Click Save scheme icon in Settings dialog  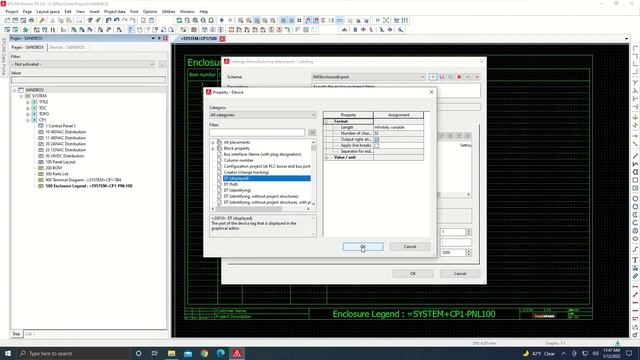[x=442, y=77]
